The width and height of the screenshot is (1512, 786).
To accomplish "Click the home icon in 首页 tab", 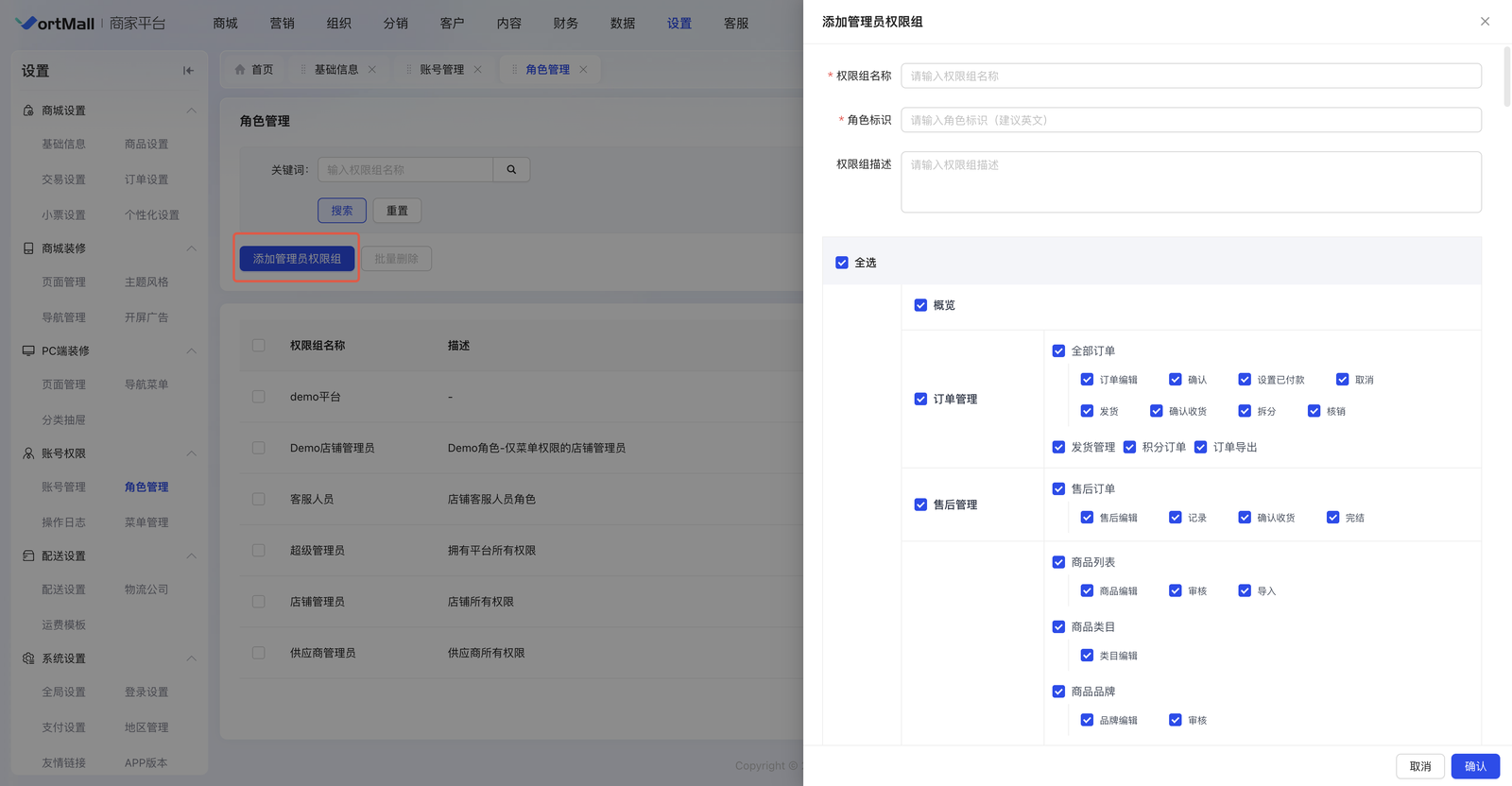I will click(x=240, y=70).
